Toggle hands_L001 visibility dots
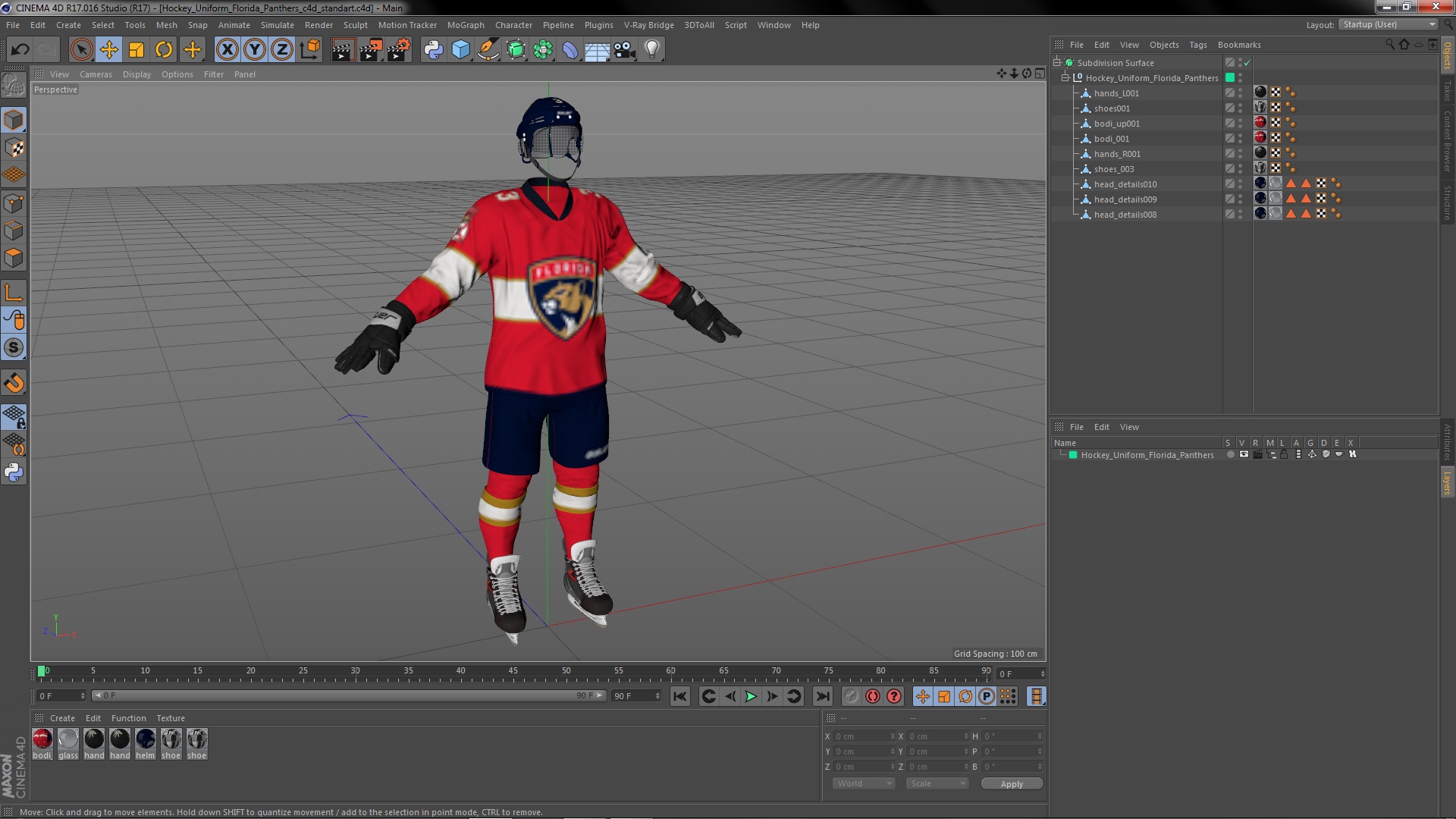Screen dimensions: 1456x819 1241,93
